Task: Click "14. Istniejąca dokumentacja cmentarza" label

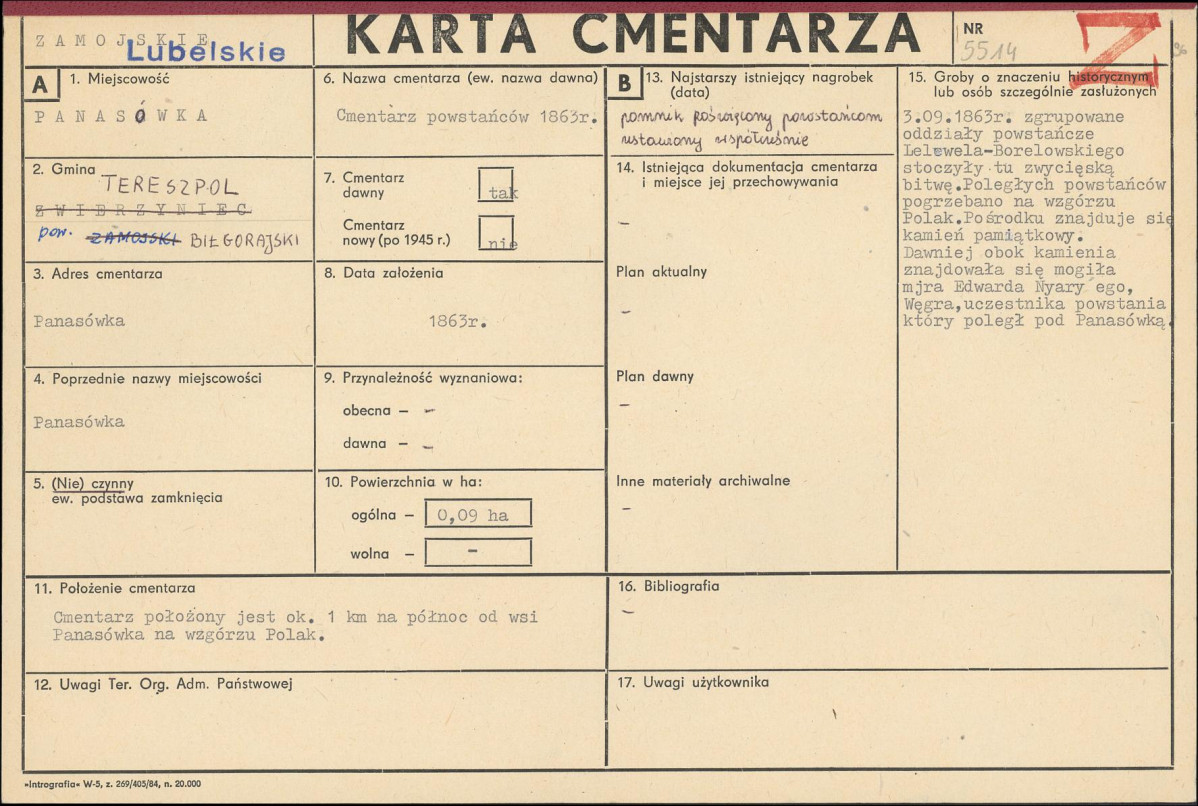Action: click(746, 167)
